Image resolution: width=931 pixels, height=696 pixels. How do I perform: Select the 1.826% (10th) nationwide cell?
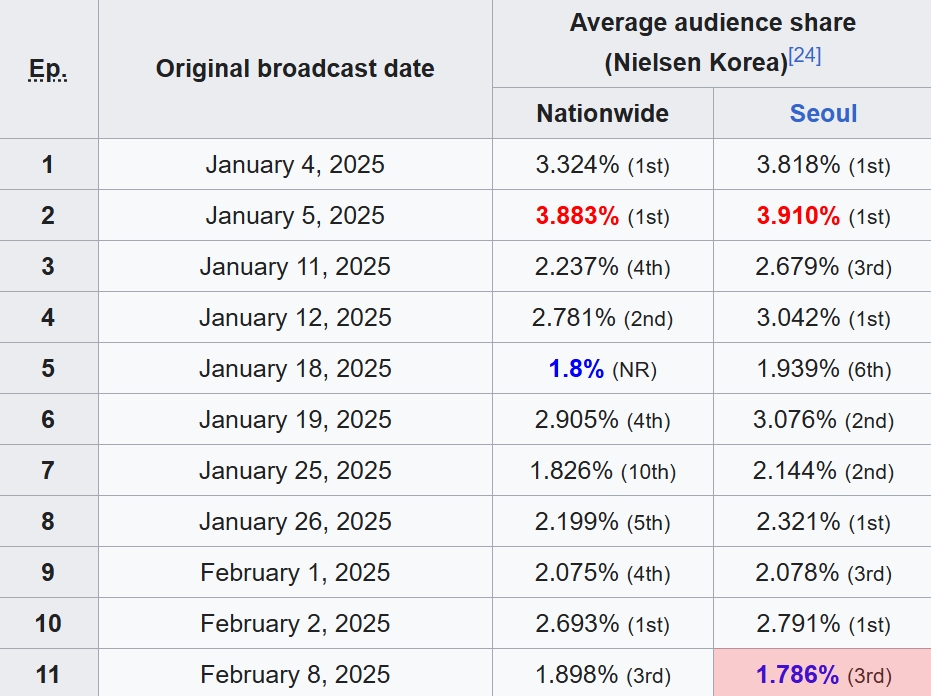coord(602,471)
